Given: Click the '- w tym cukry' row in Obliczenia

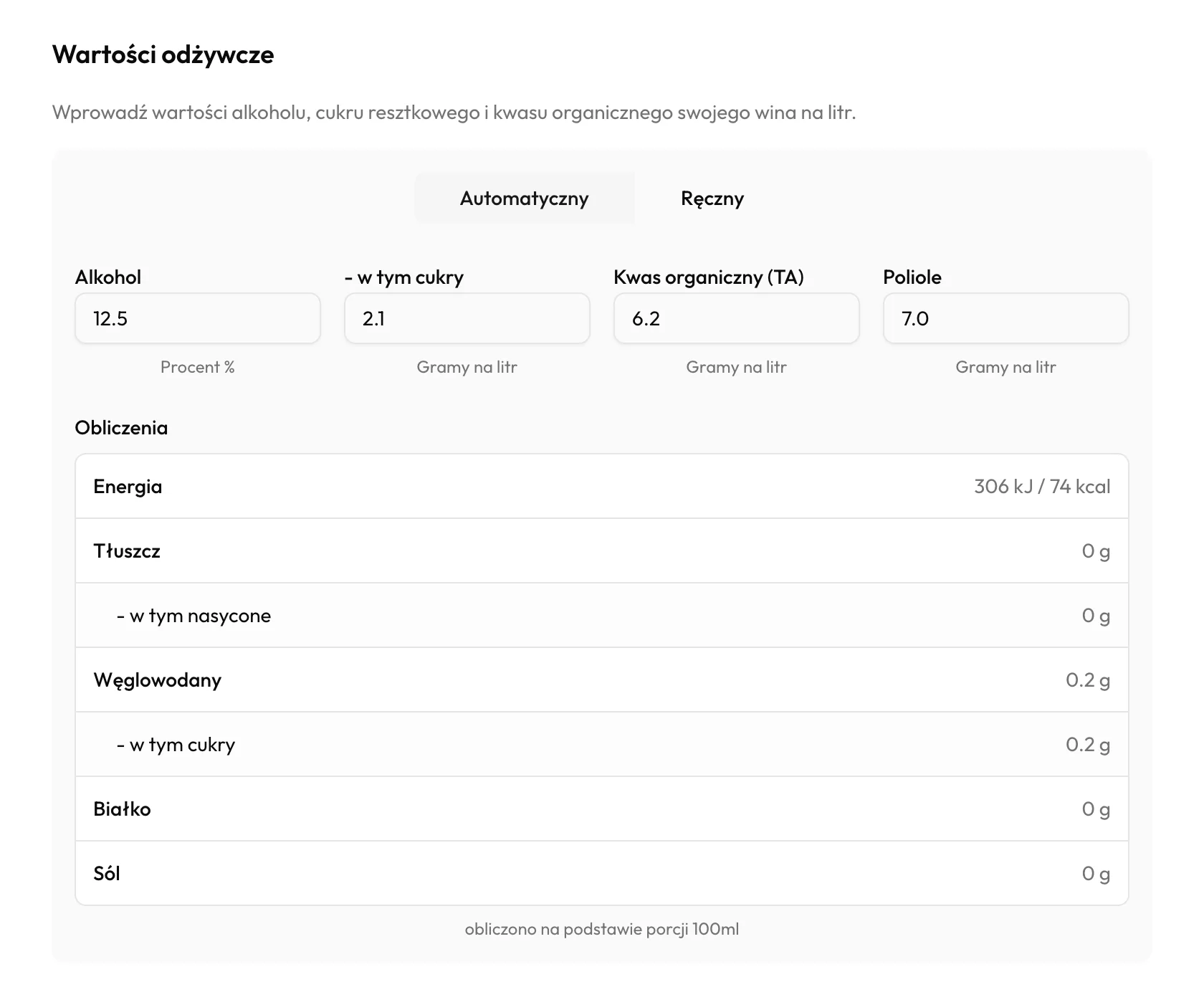Looking at the screenshot, I should click(602, 744).
